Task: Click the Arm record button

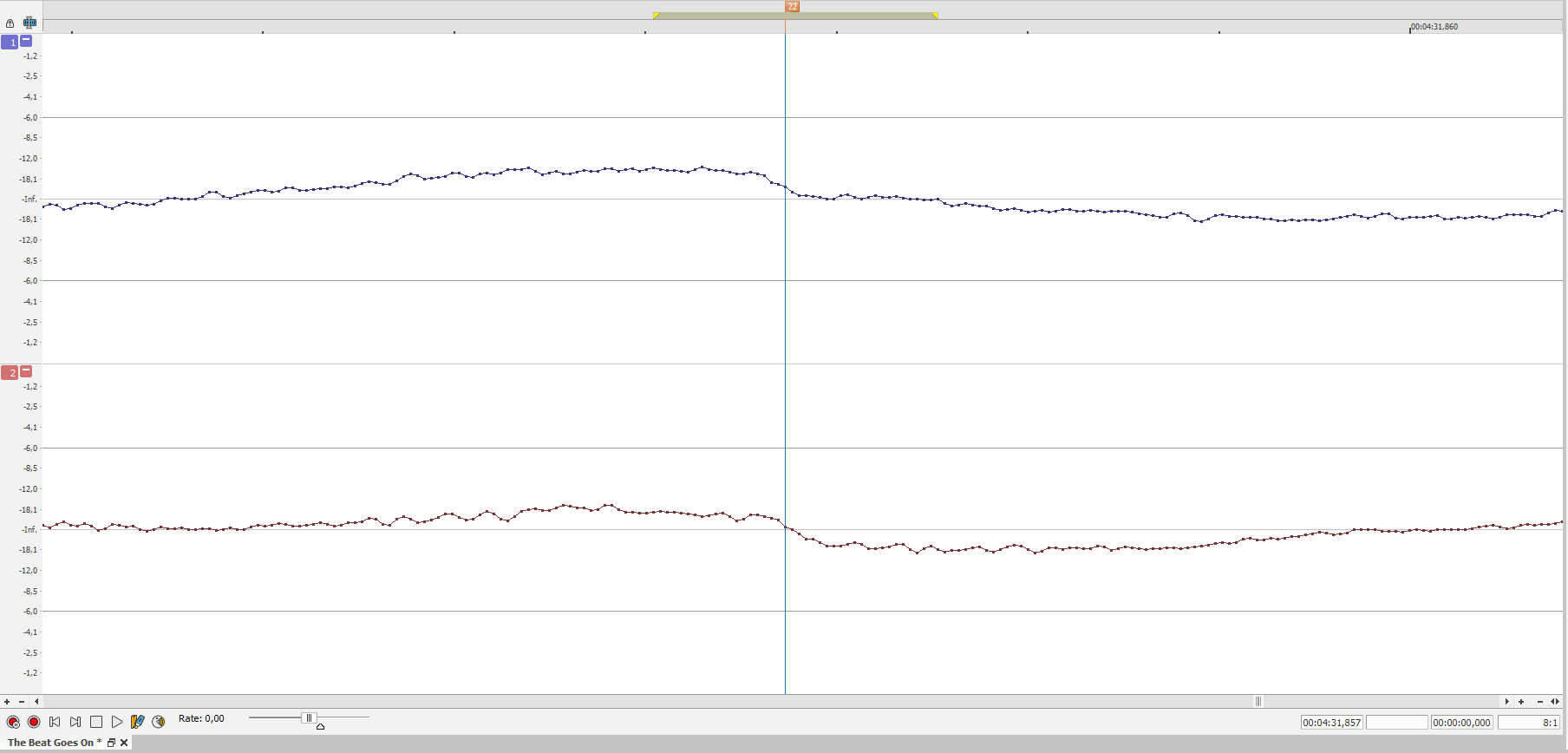Action: click(13, 722)
